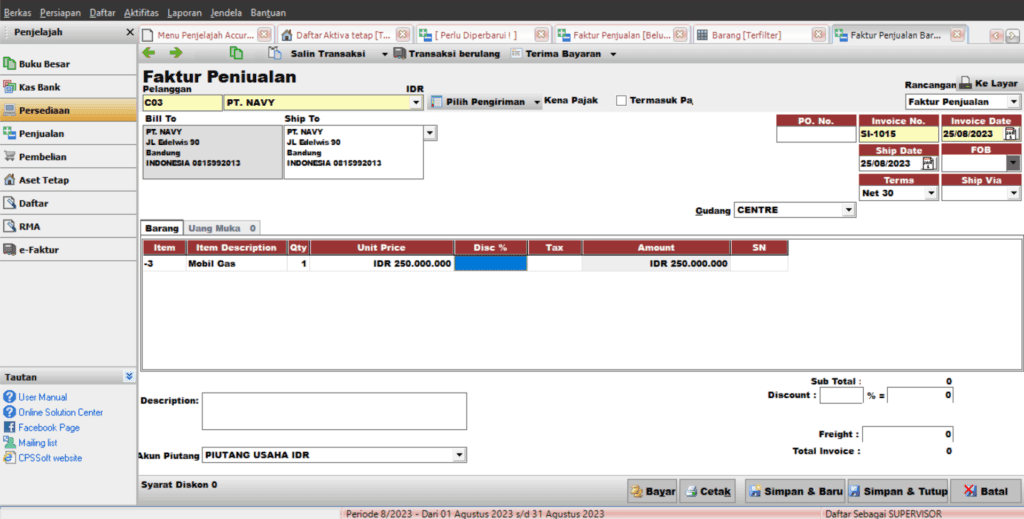Open the Penjualan module
The height and width of the screenshot is (519, 1024).
(x=69, y=133)
